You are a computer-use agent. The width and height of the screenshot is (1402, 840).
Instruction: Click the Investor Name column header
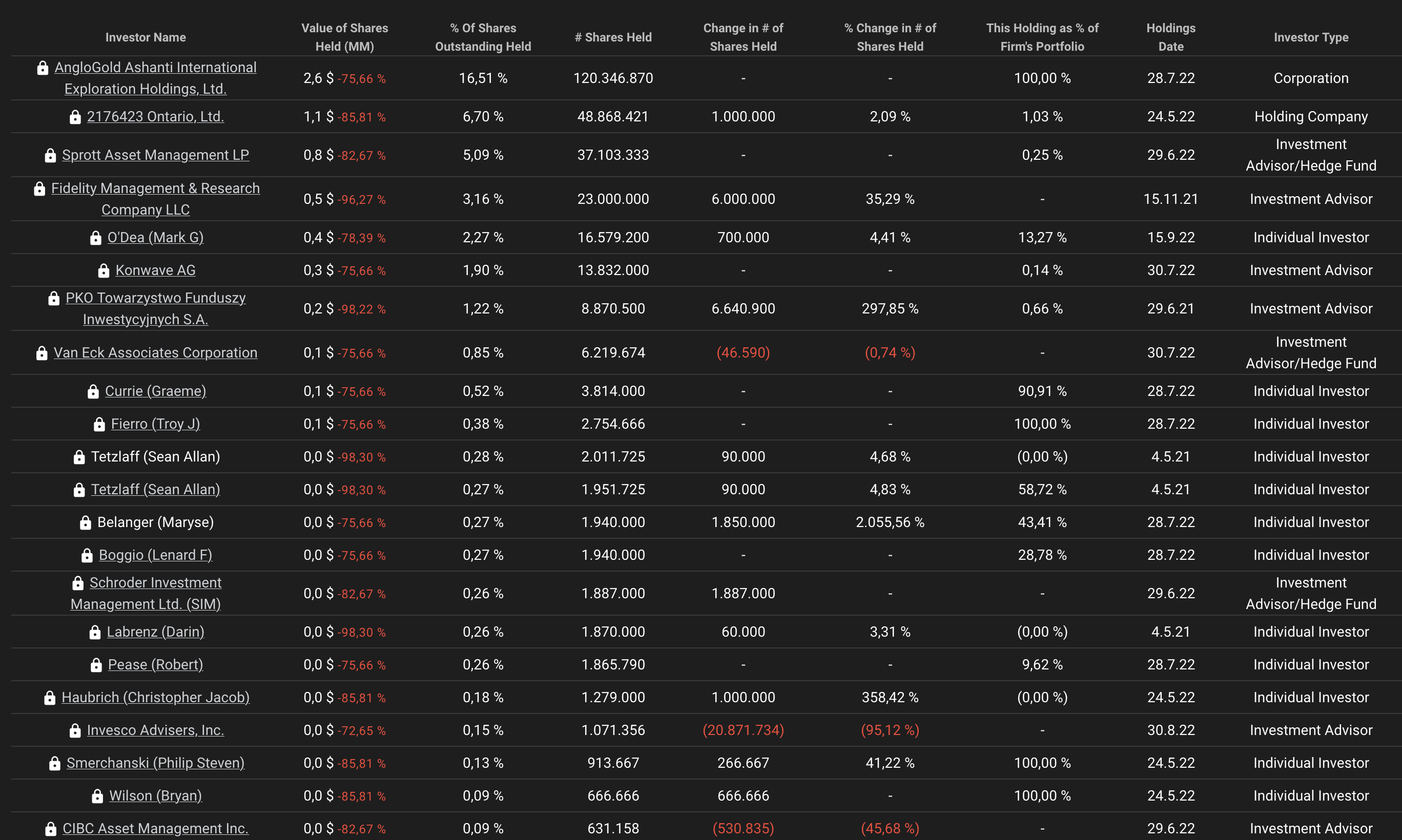click(x=146, y=37)
